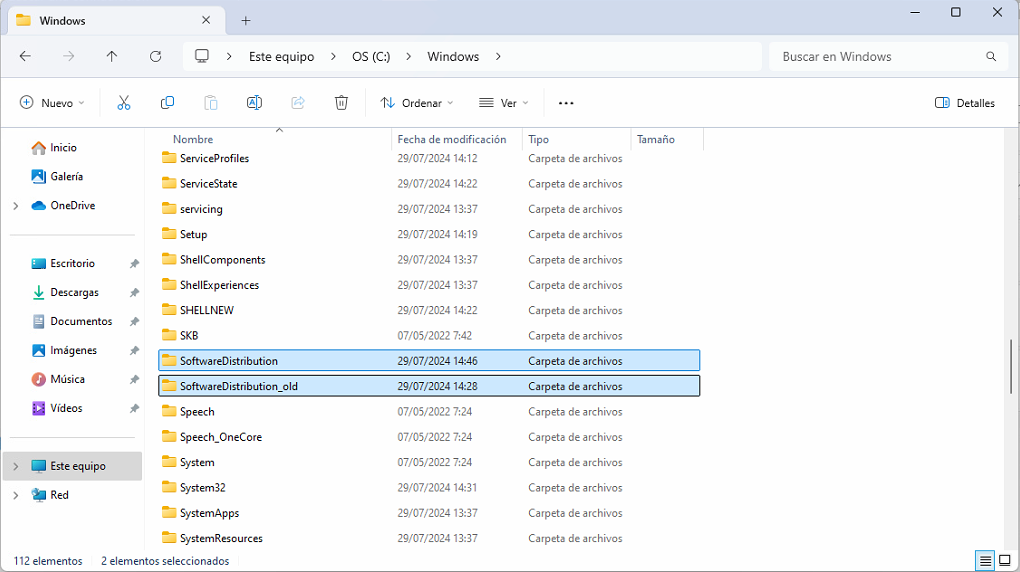Switch to large icons view icon
Screen dimensions: 1020x572
coord(1005,560)
